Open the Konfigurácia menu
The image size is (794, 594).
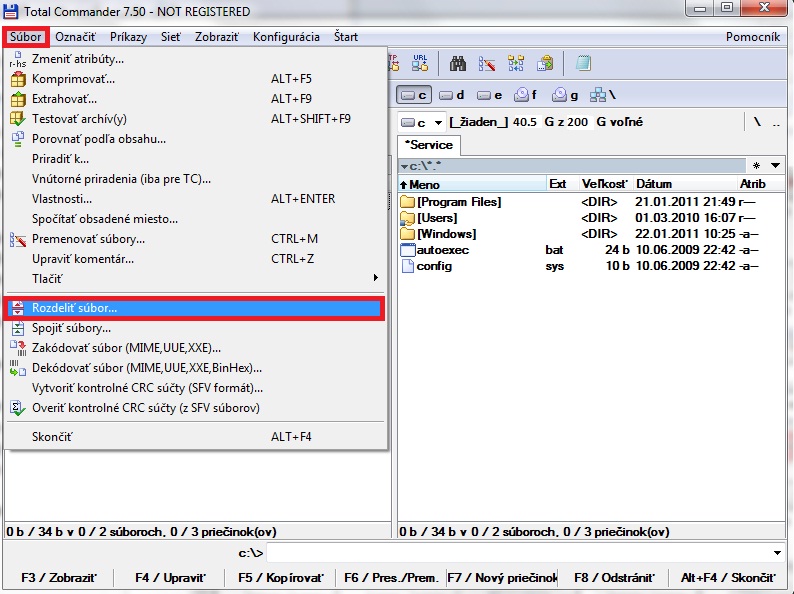286,37
